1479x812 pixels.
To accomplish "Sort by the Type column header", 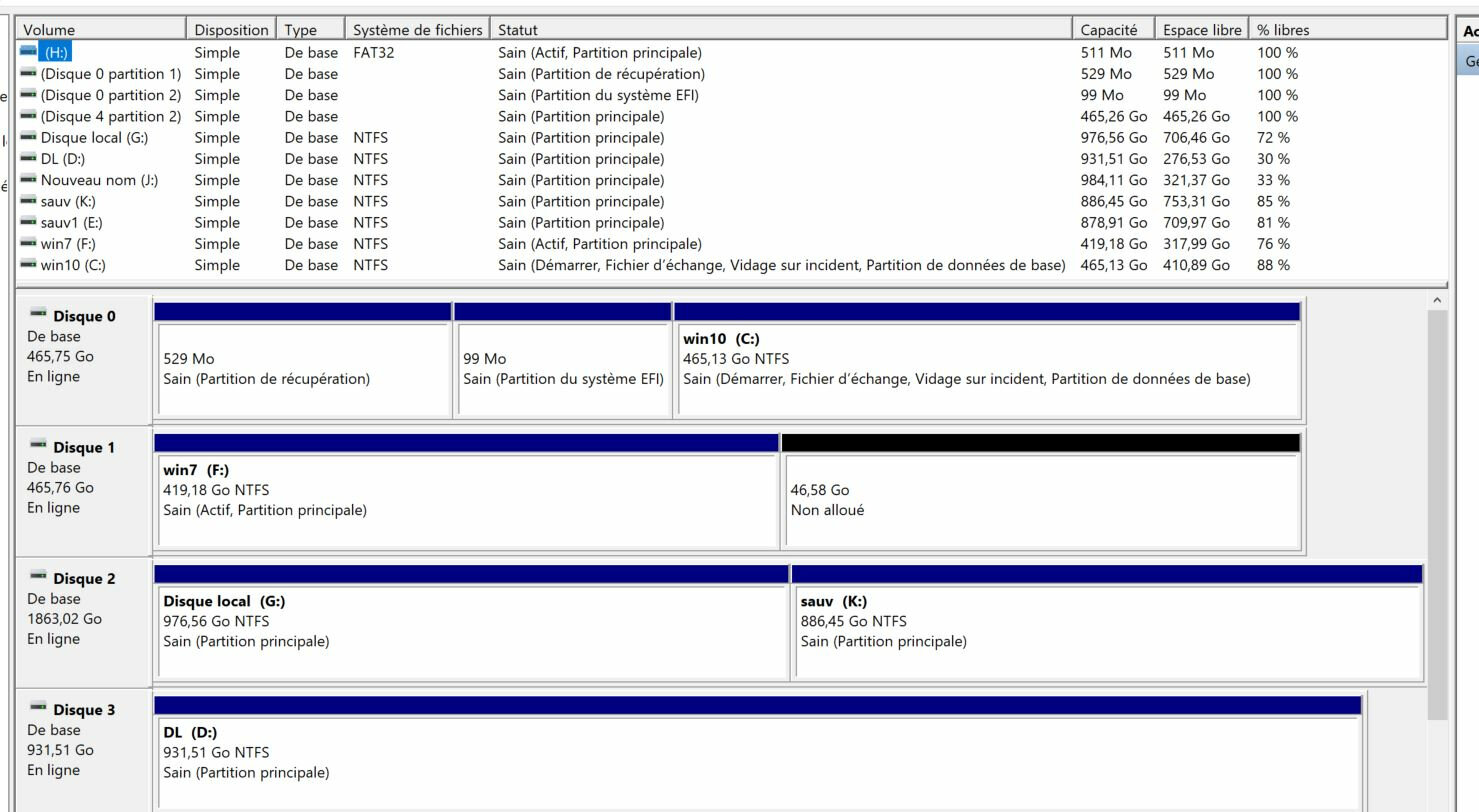I will point(311,30).
